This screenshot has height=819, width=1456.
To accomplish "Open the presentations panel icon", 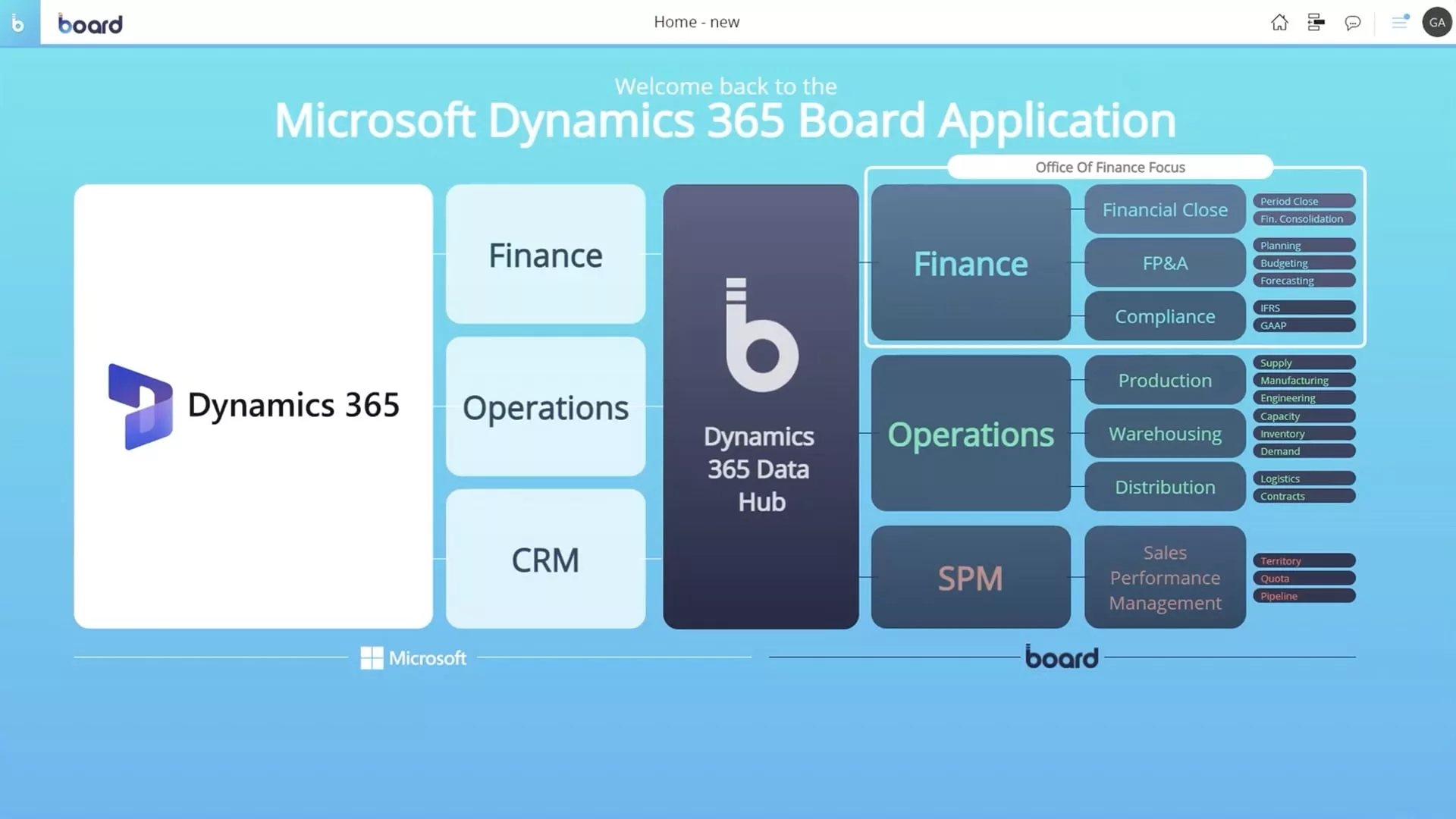I will coord(1316,23).
